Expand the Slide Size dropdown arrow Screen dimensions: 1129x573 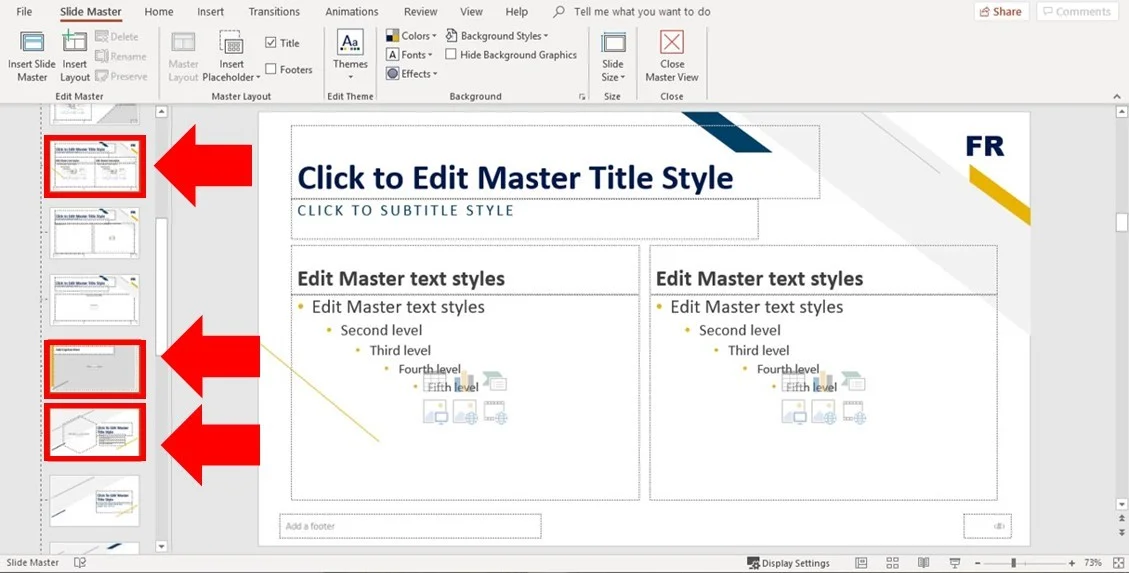click(x=623, y=78)
